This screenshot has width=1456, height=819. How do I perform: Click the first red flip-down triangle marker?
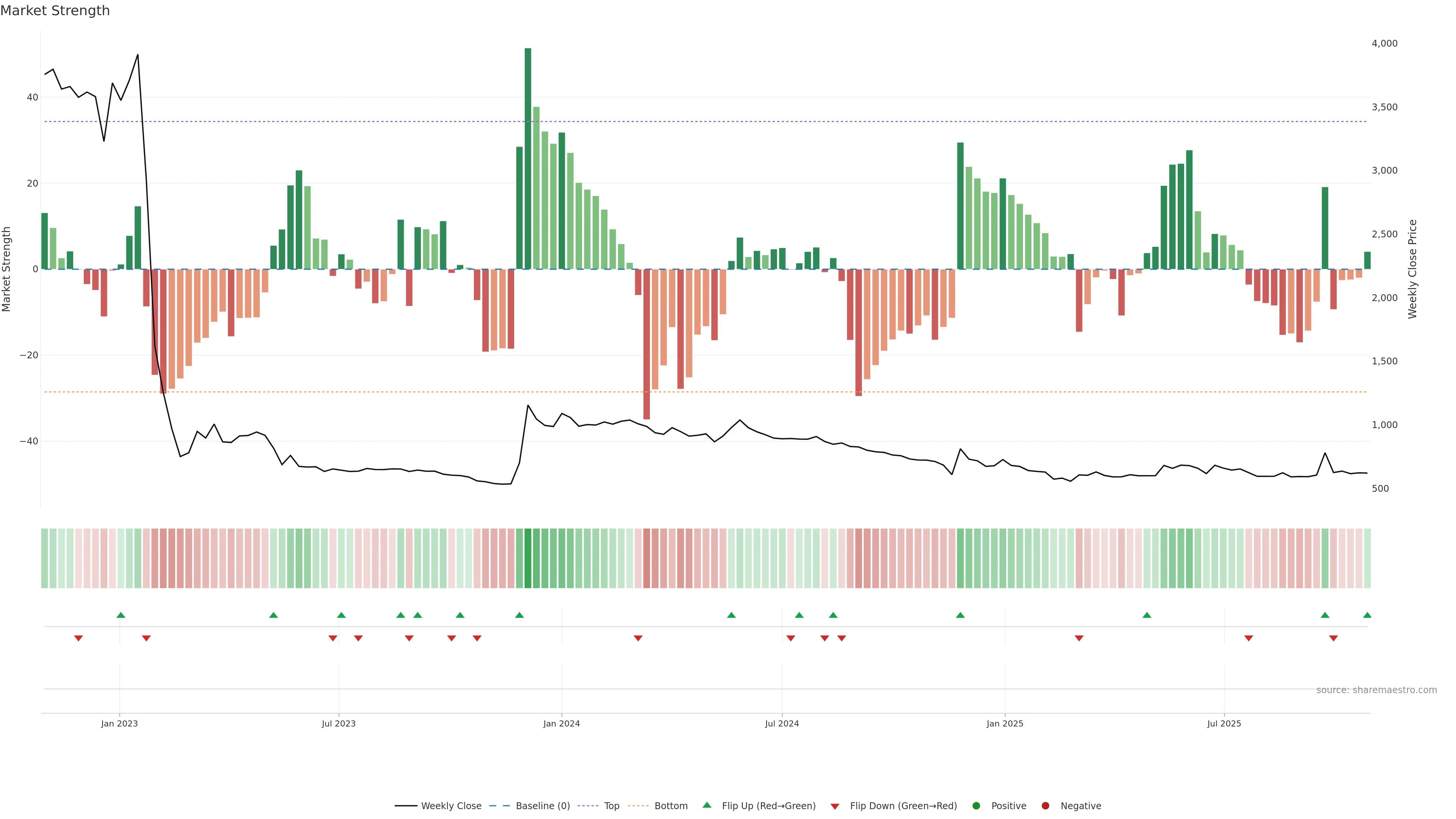78,638
